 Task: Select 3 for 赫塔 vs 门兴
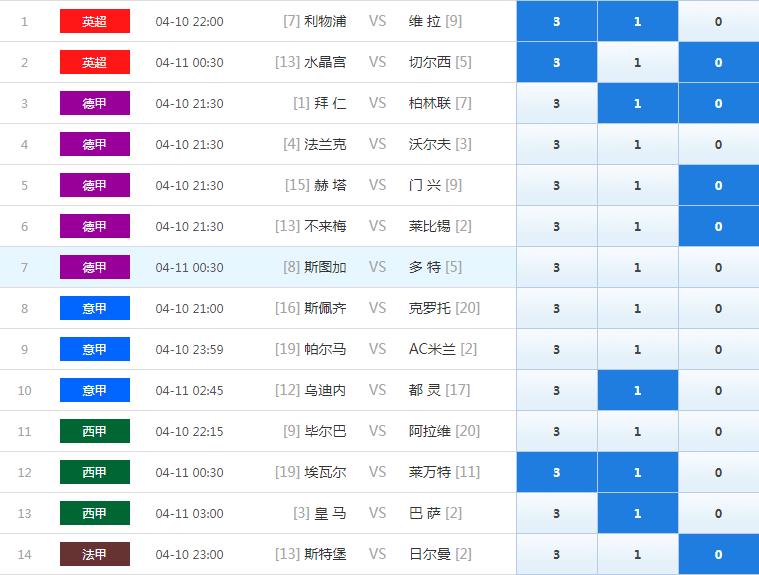click(557, 185)
